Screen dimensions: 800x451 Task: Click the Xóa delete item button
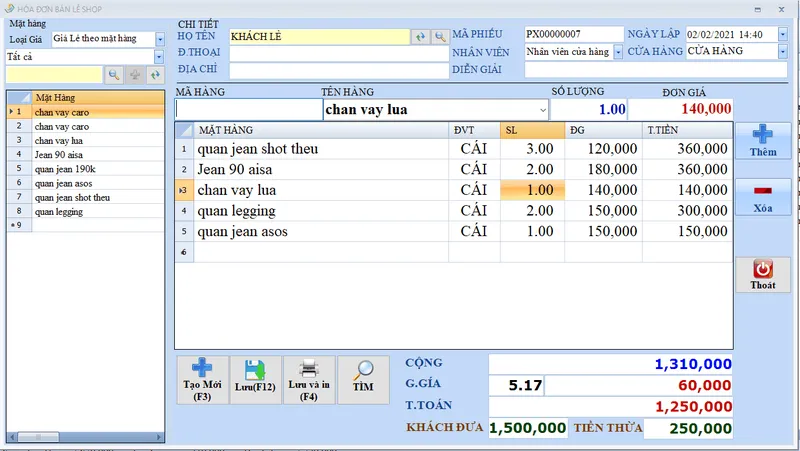click(763, 197)
